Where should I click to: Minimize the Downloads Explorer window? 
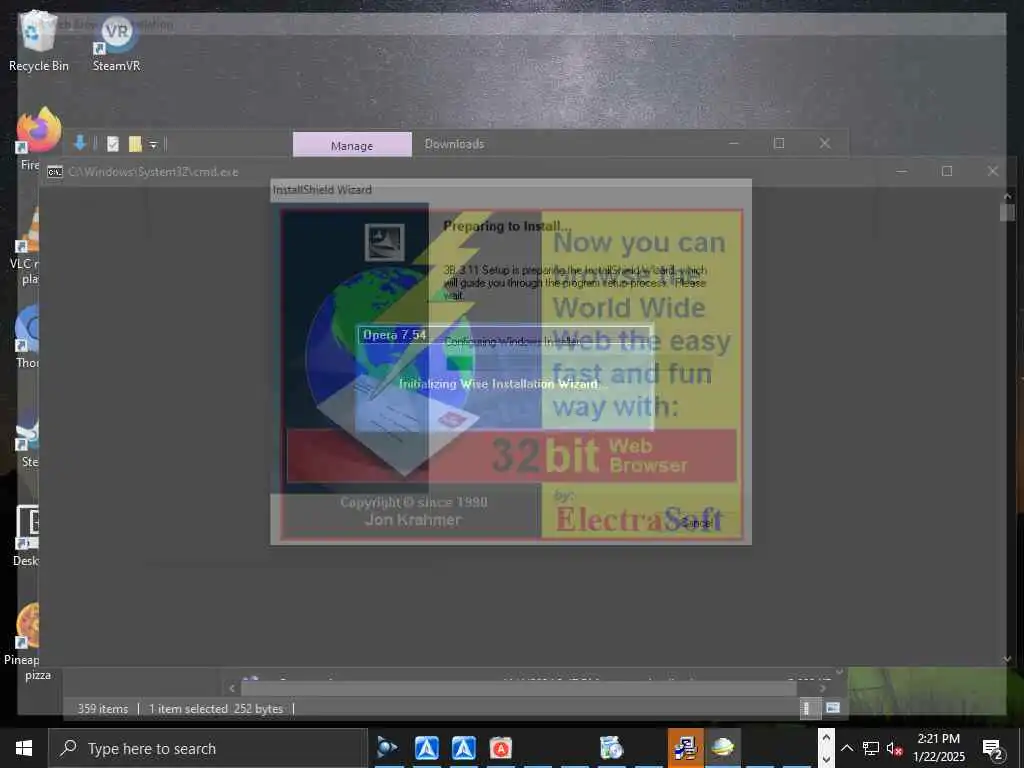(734, 143)
